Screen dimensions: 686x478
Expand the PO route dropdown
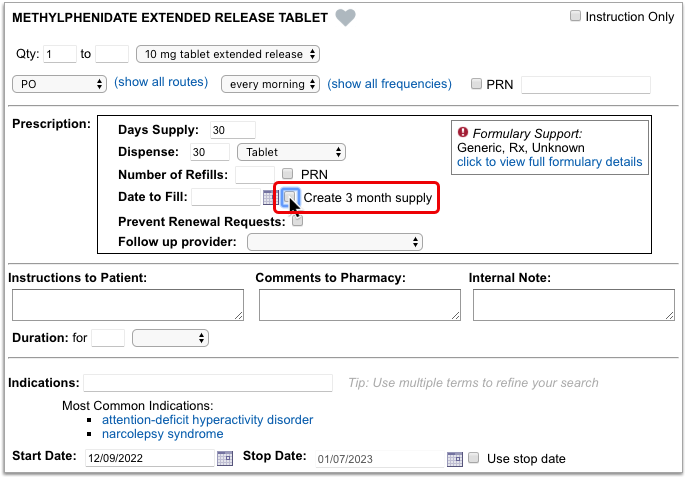click(x=60, y=84)
